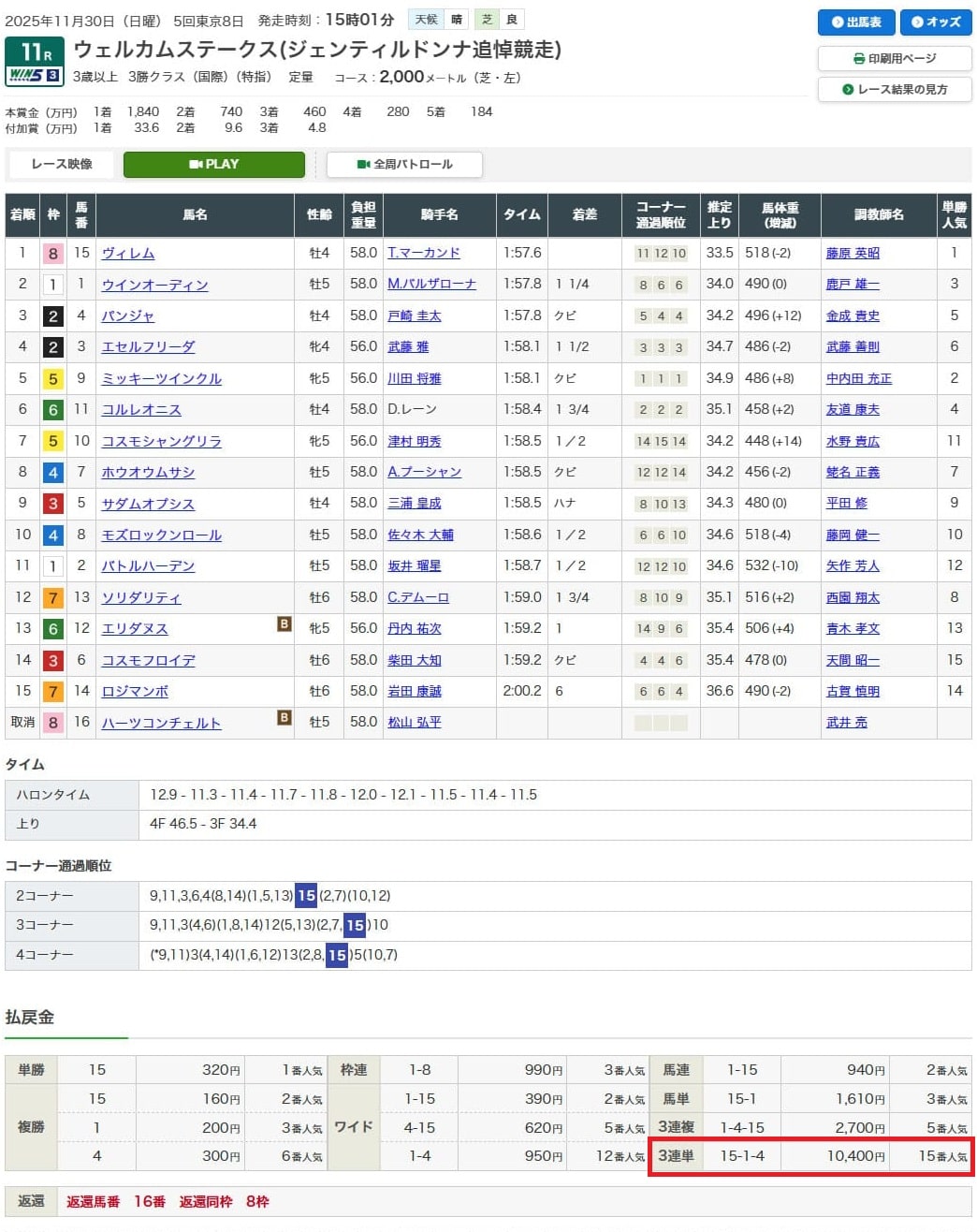Open horse page for ヴィレム

pyautogui.click(x=128, y=254)
